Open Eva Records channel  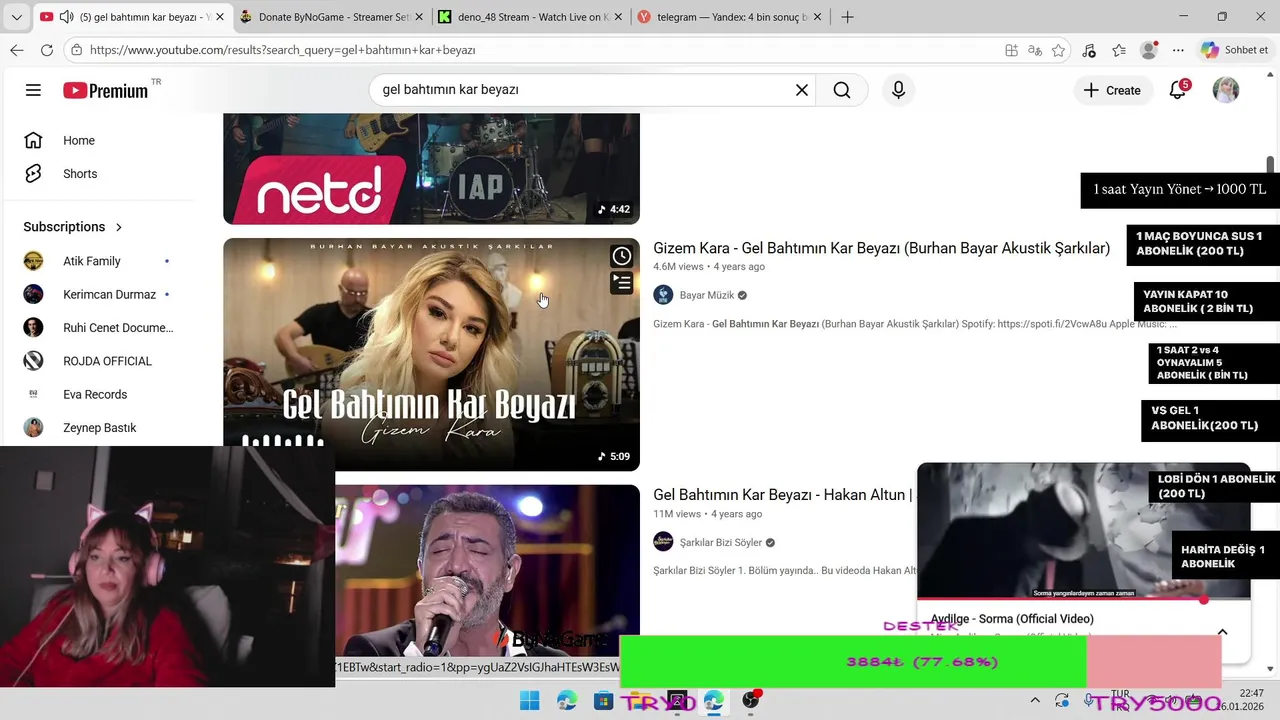pyautogui.click(x=97, y=394)
